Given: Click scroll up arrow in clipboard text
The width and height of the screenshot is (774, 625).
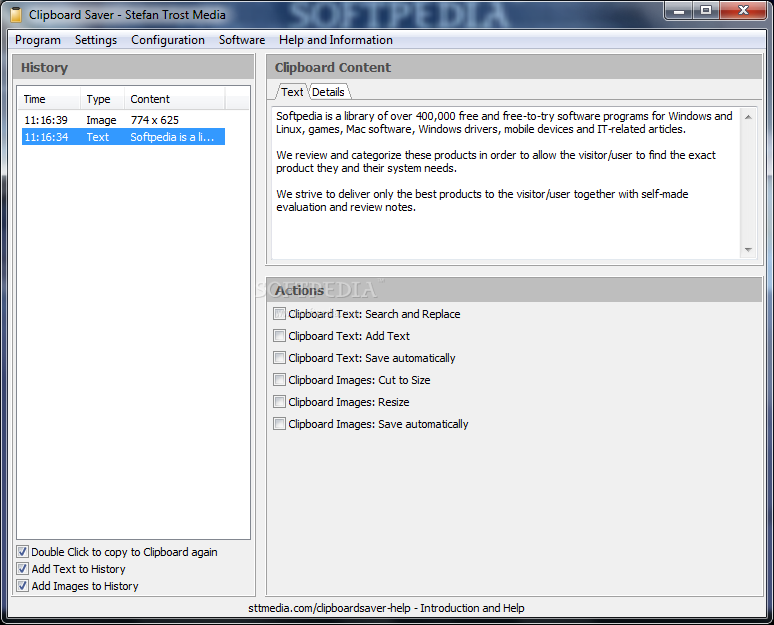Looking at the screenshot, I should tap(748, 117).
